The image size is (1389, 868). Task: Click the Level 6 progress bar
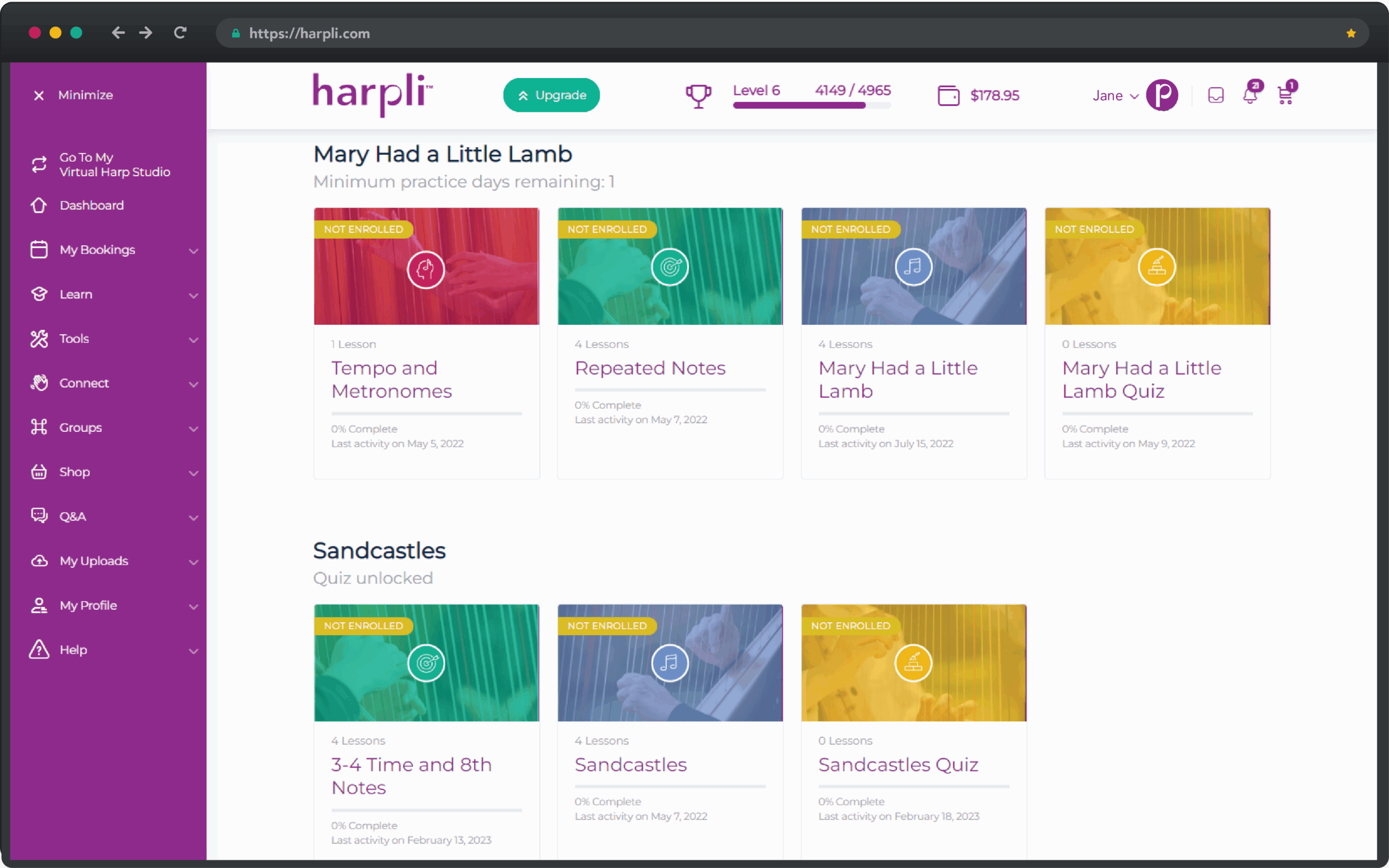tap(812, 105)
